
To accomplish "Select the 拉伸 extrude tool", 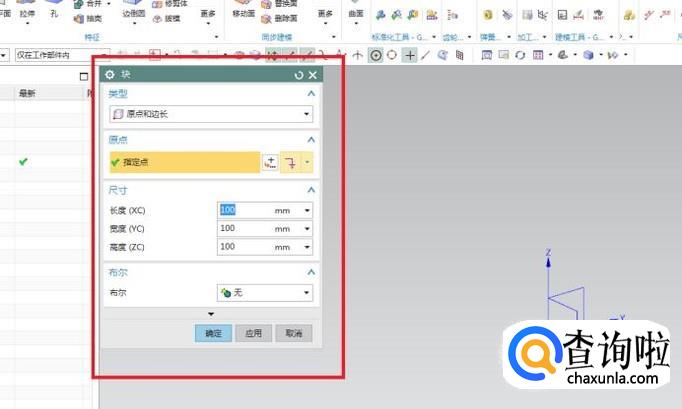I will click(x=27, y=13).
